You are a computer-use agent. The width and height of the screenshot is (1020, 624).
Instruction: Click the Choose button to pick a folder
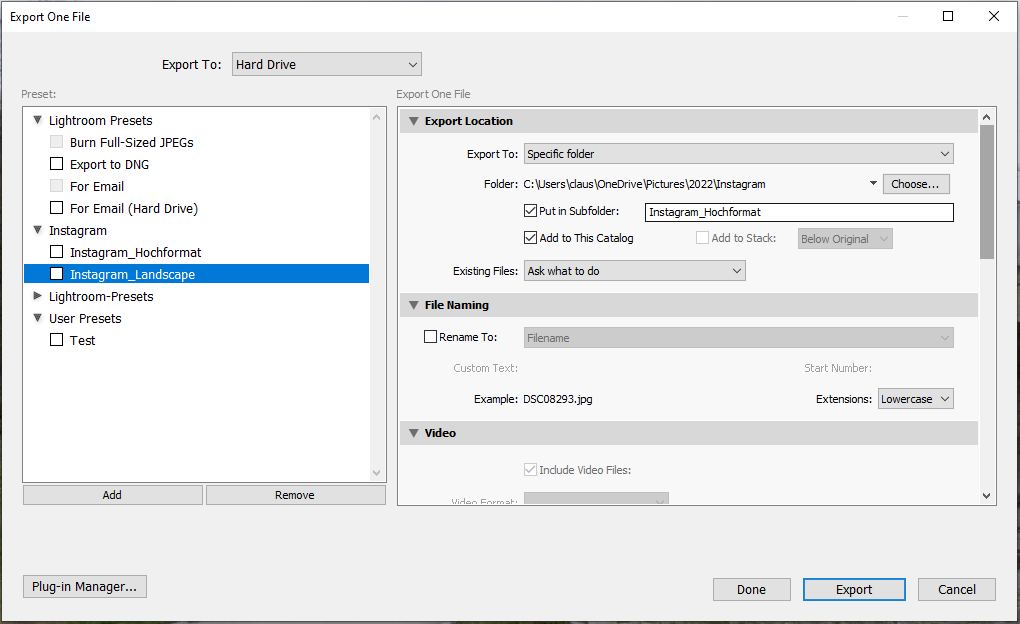(x=915, y=184)
